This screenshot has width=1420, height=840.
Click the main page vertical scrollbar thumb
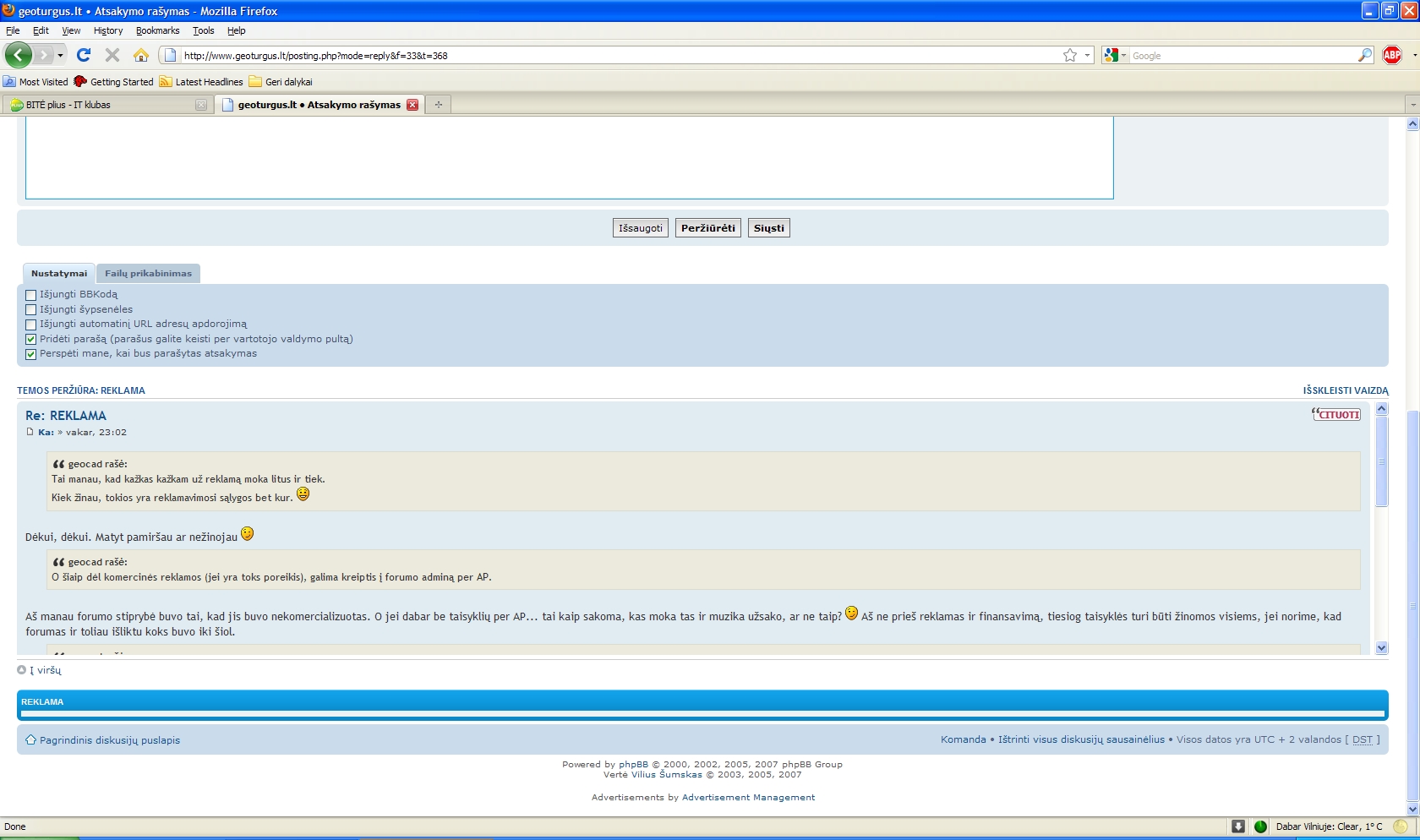1412,604
